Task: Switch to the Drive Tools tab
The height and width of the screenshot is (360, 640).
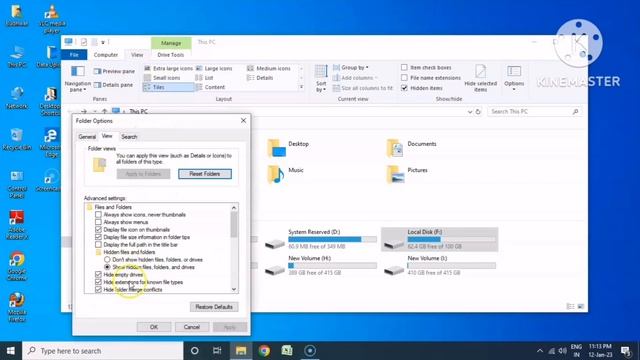Action: coord(171,55)
